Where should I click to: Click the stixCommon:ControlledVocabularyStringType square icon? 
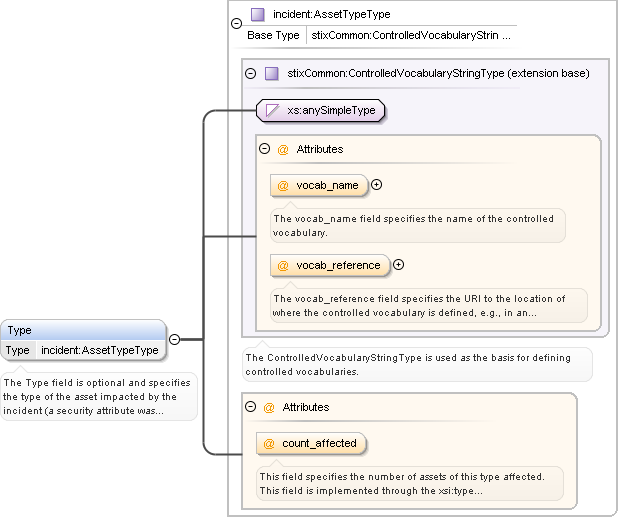(271, 73)
